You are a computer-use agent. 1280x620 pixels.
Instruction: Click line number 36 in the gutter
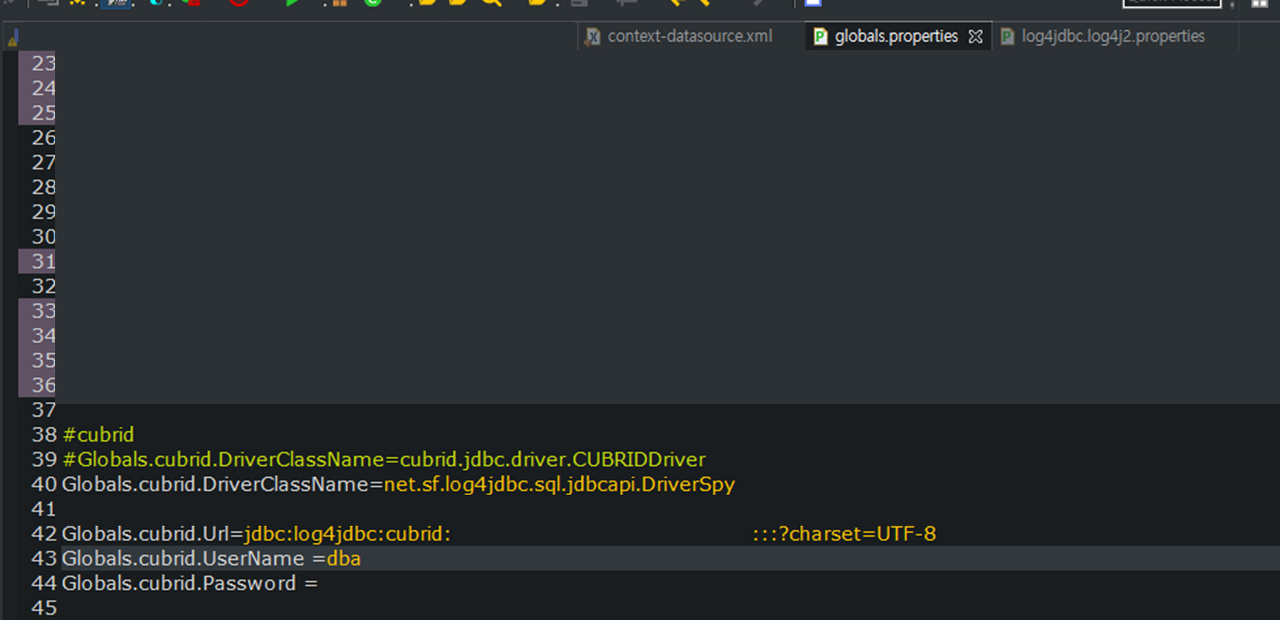(44, 385)
